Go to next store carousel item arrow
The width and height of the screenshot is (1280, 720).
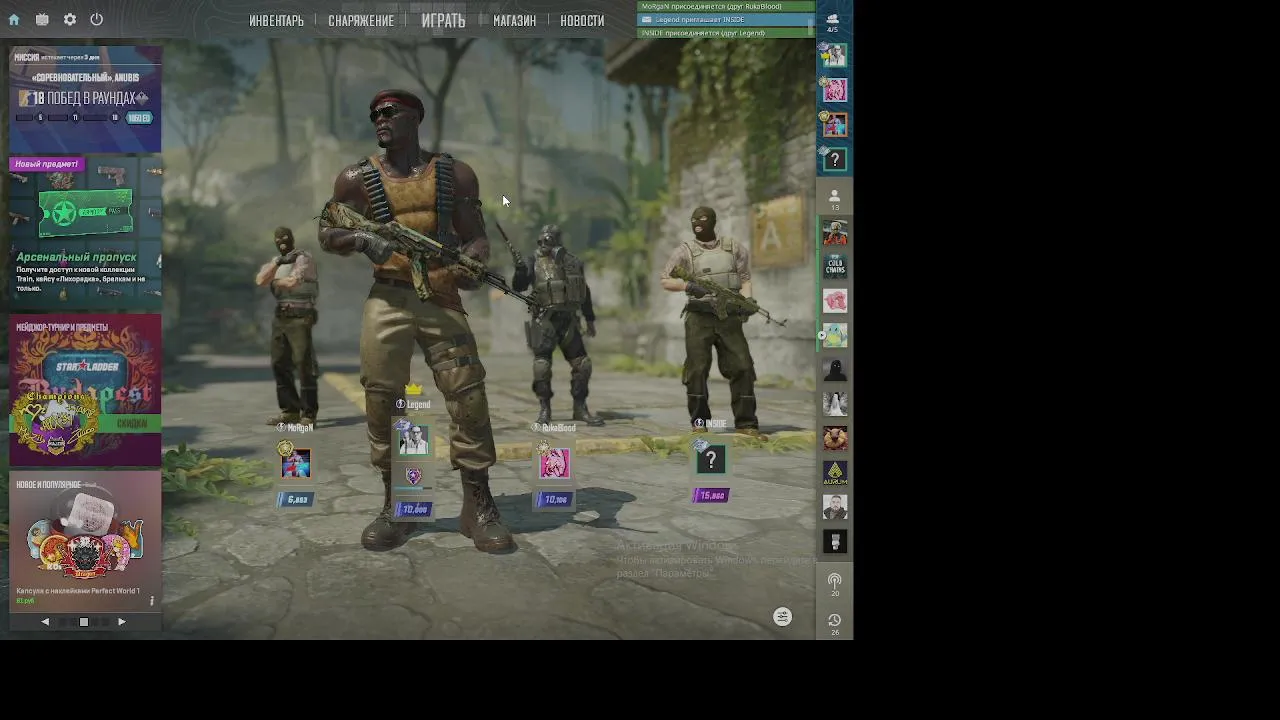(x=122, y=622)
